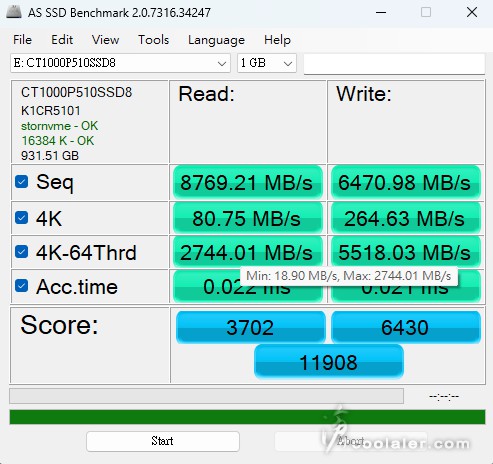This screenshot has width=493, height=464.
Task: Click the total score 11908 box
Action: point(329,362)
